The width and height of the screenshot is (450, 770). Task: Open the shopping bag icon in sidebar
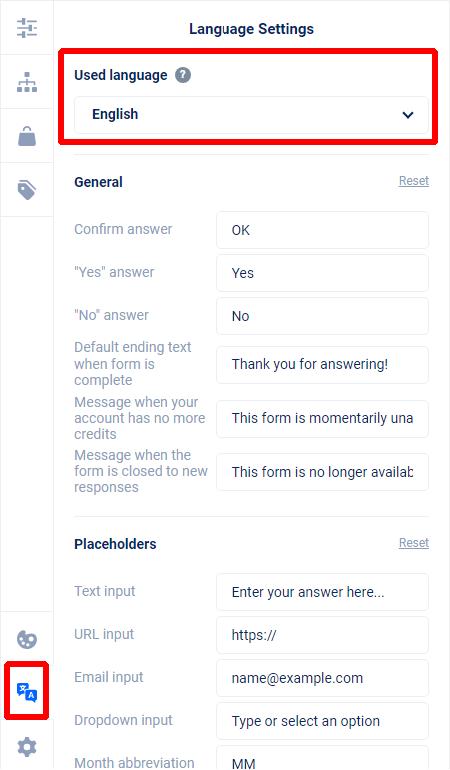click(x=27, y=136)
